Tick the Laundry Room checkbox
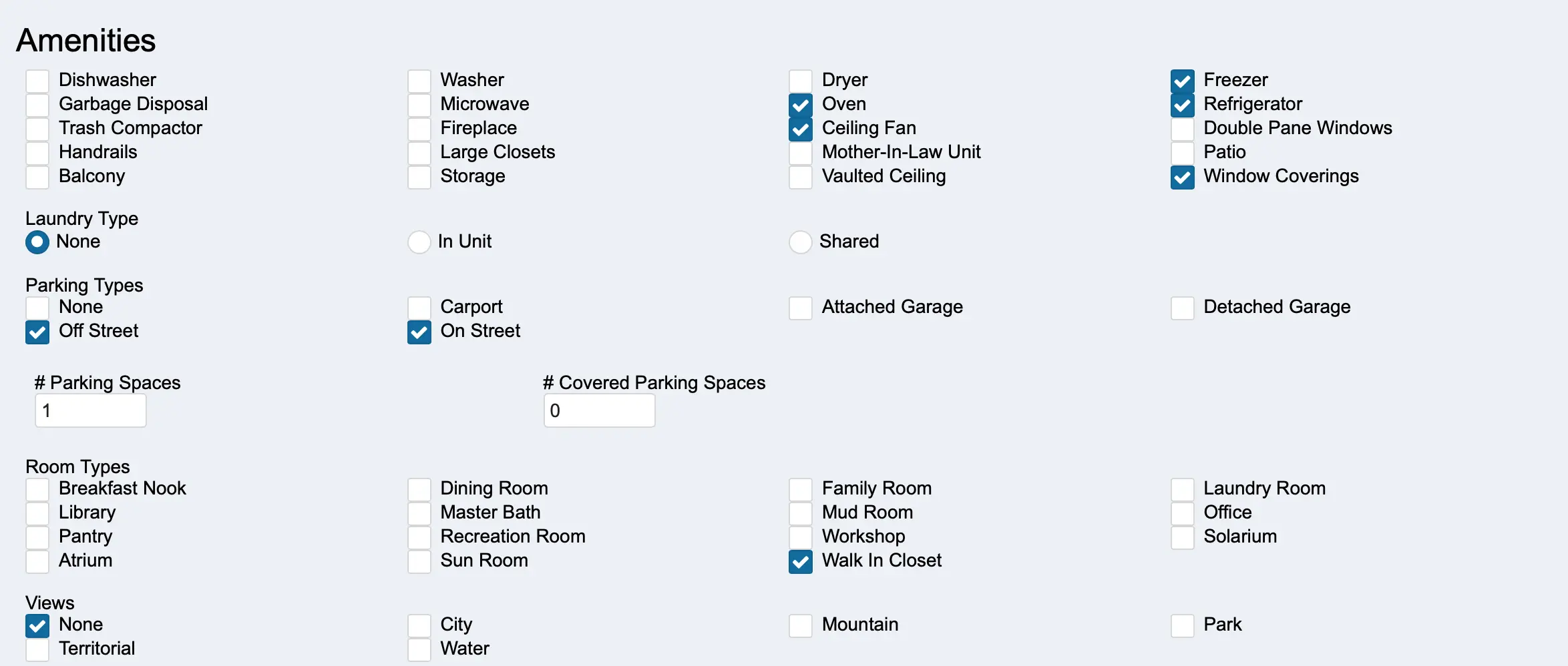The height and width of the screenshot is (666, 1568). (1182, 489)
